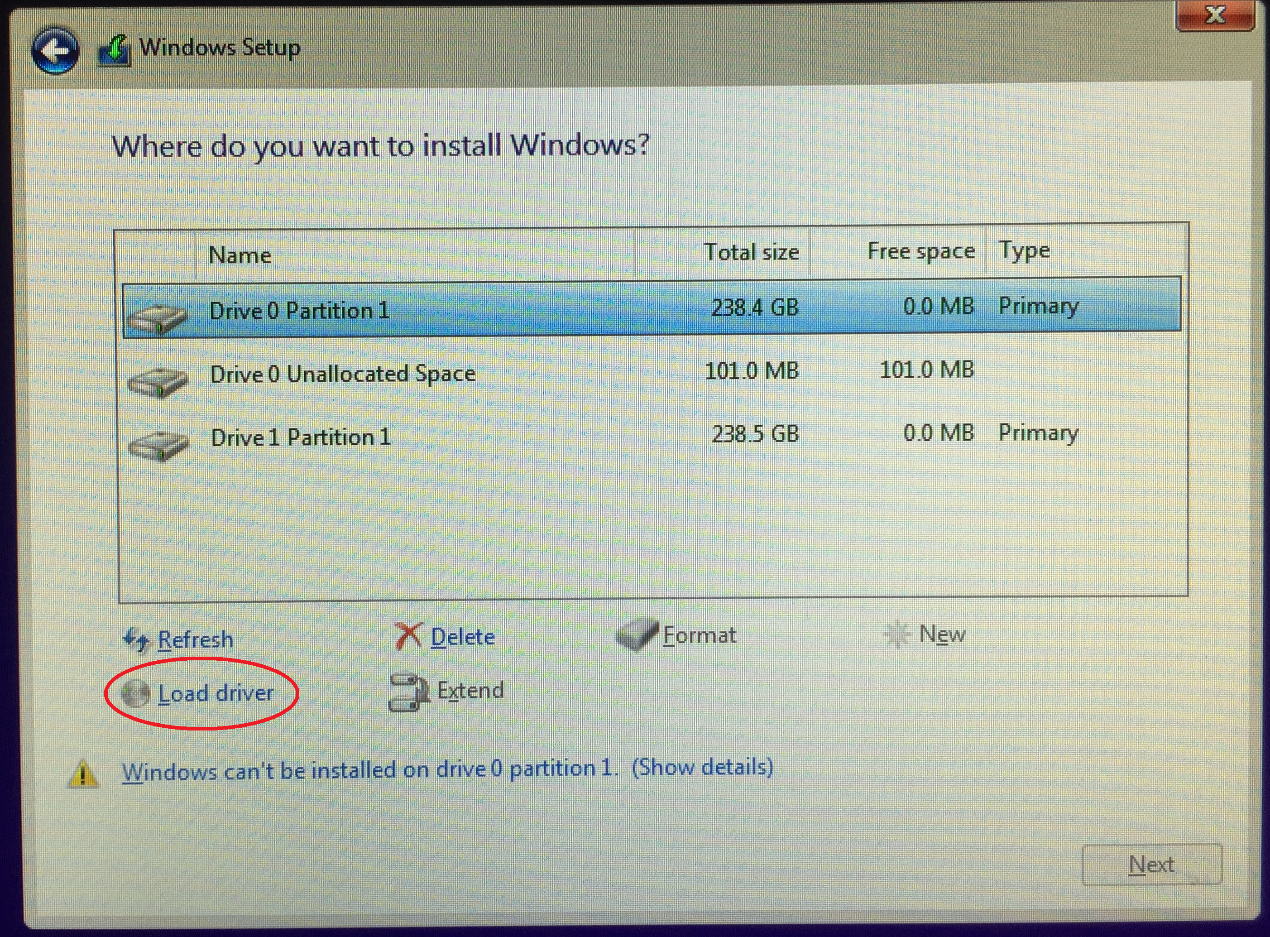Click the Load driver disc icon
The width and height of the screenshot is (1270, 937).
click(x=134, y=692)
